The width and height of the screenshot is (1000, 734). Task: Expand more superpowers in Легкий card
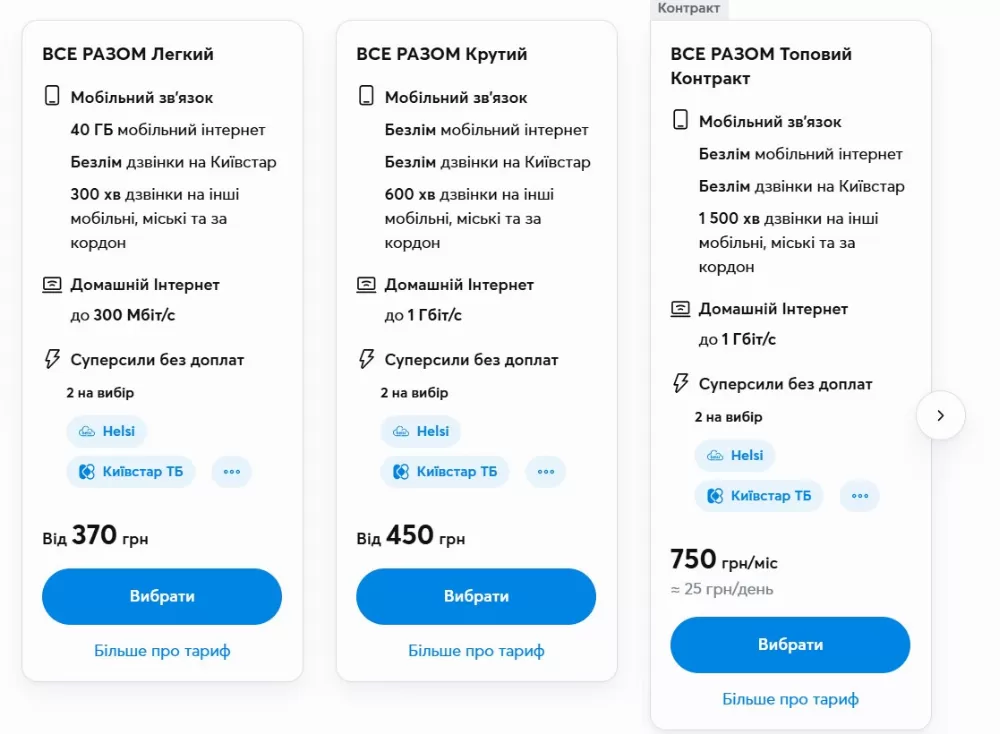232,471
